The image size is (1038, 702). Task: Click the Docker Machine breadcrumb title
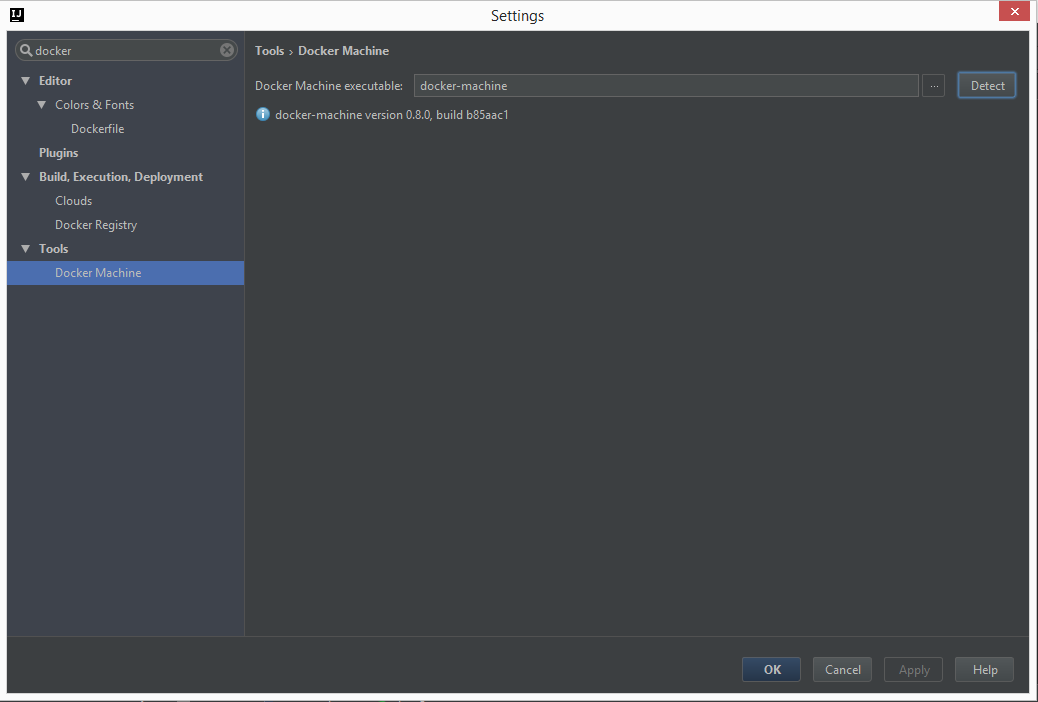[344, 51]
